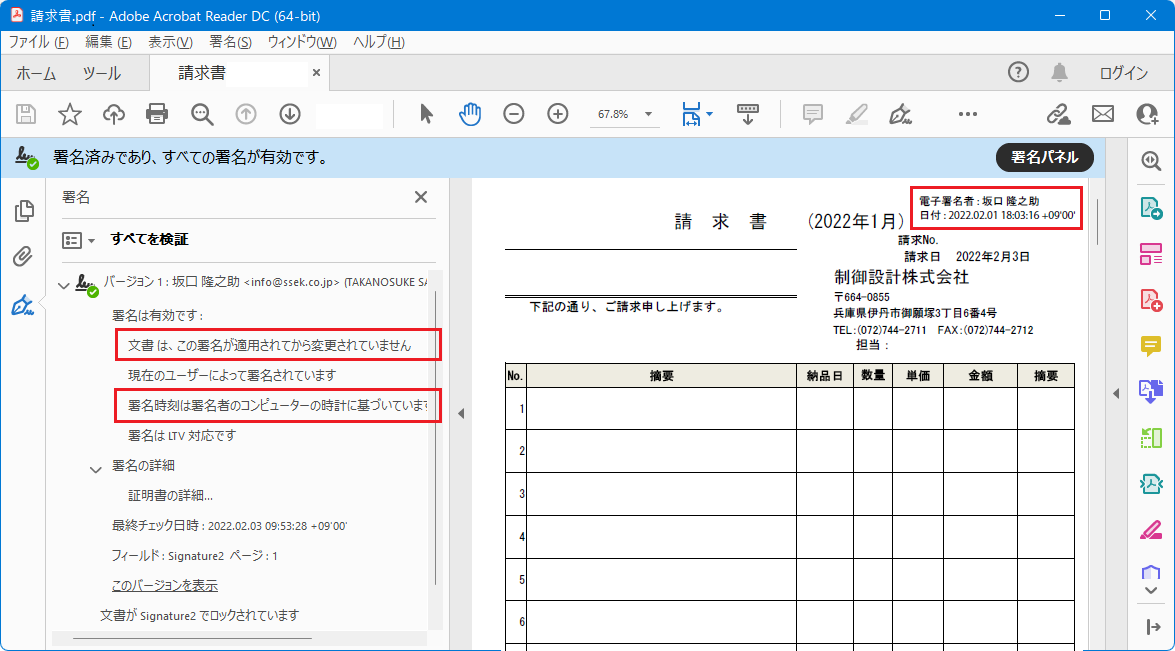Zoom in with the plus magnifier icon

pos(557,113)
